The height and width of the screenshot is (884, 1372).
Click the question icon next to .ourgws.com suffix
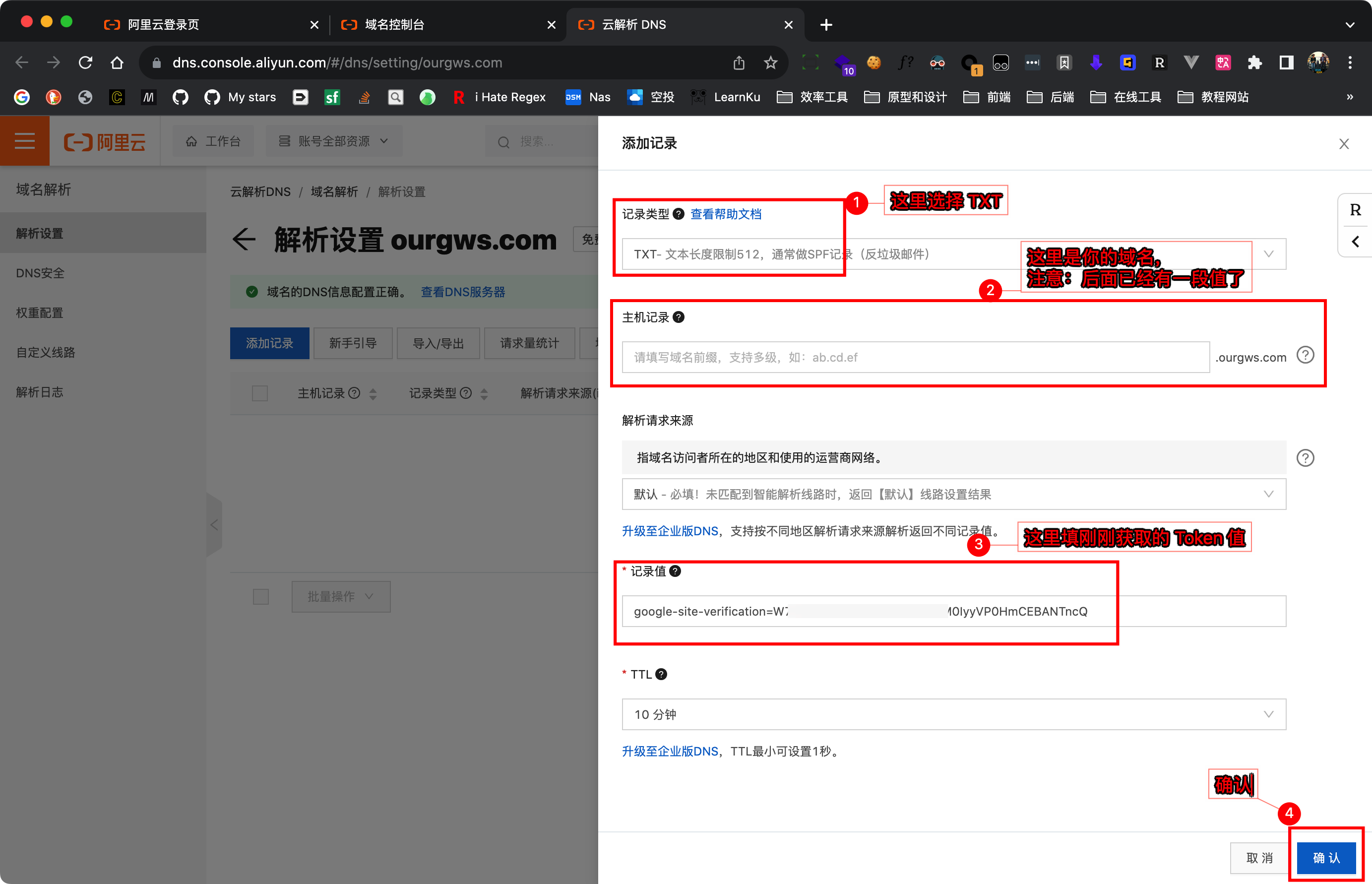coord(1306,355)
